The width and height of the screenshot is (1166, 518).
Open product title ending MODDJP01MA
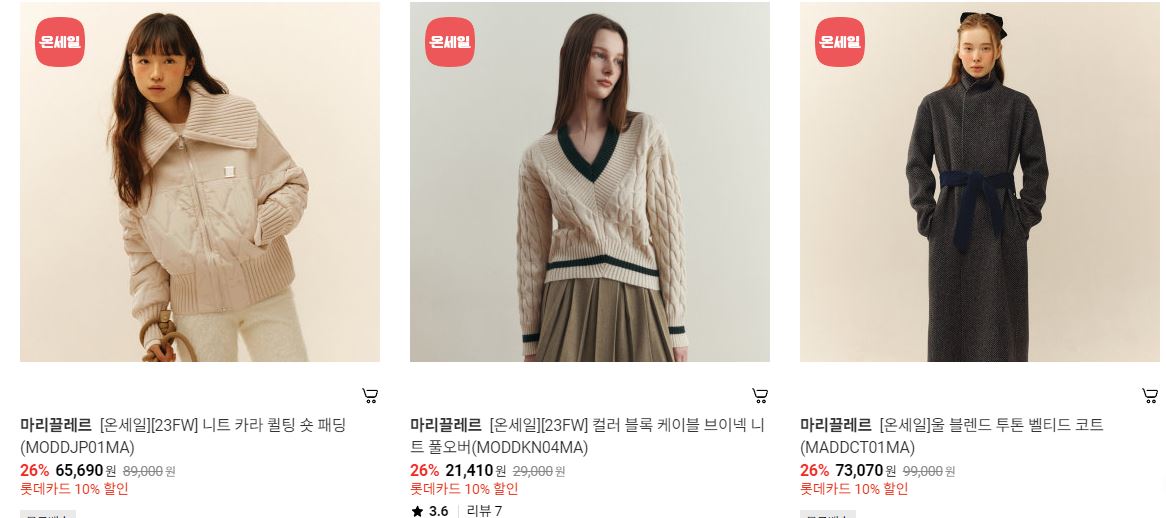point(183,436)
